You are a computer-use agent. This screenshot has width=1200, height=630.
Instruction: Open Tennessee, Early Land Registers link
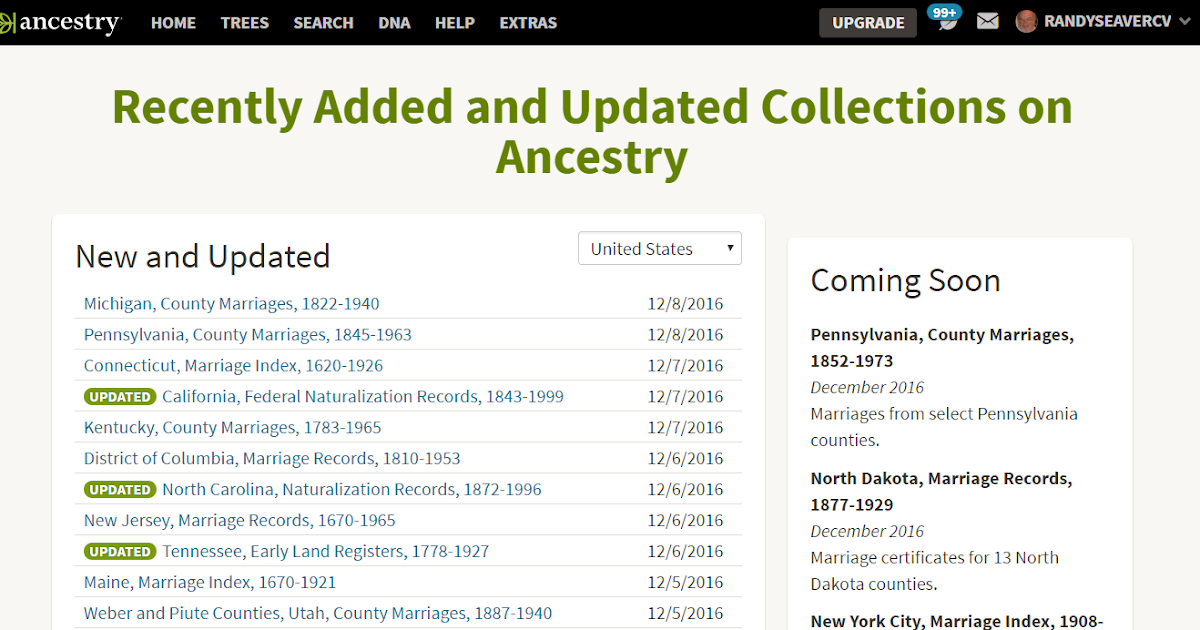pyautogui.click(x=326, y=552)
